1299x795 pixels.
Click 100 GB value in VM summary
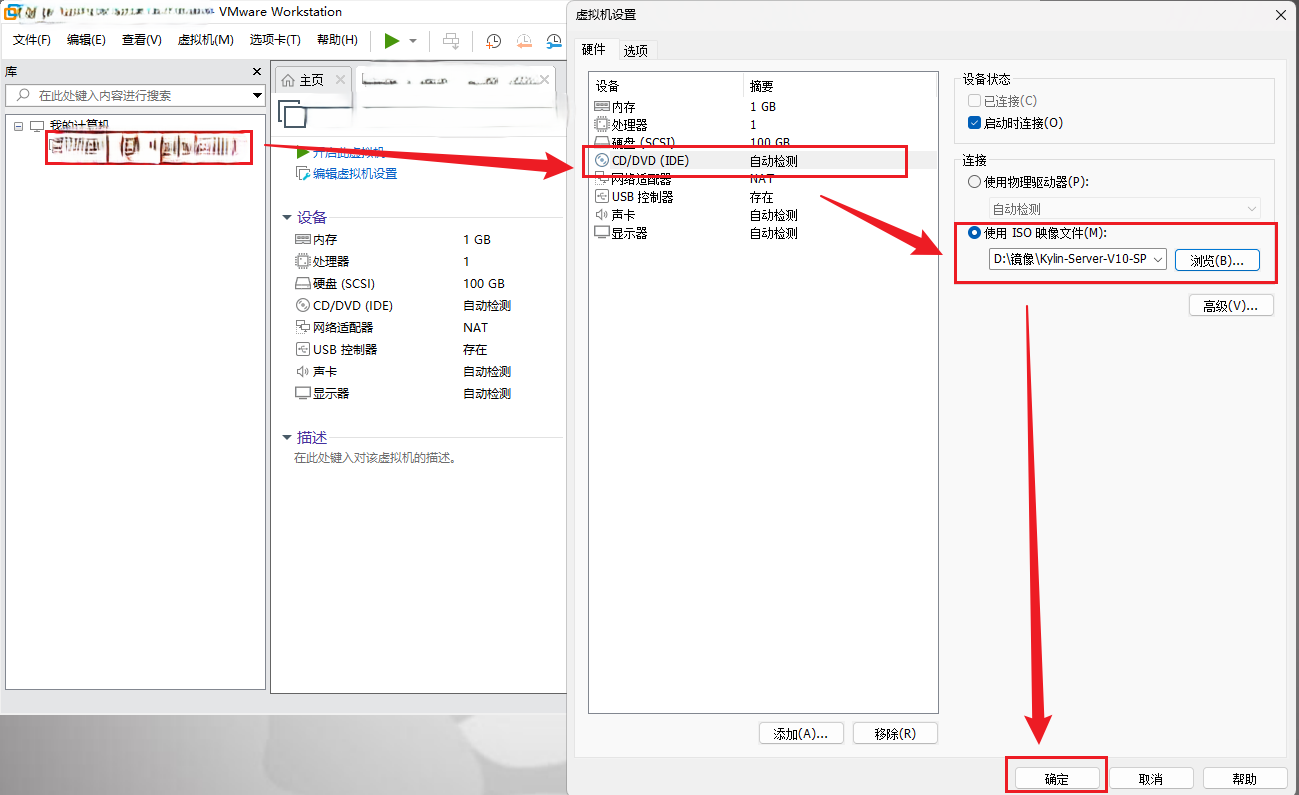[x=484, y=284]
